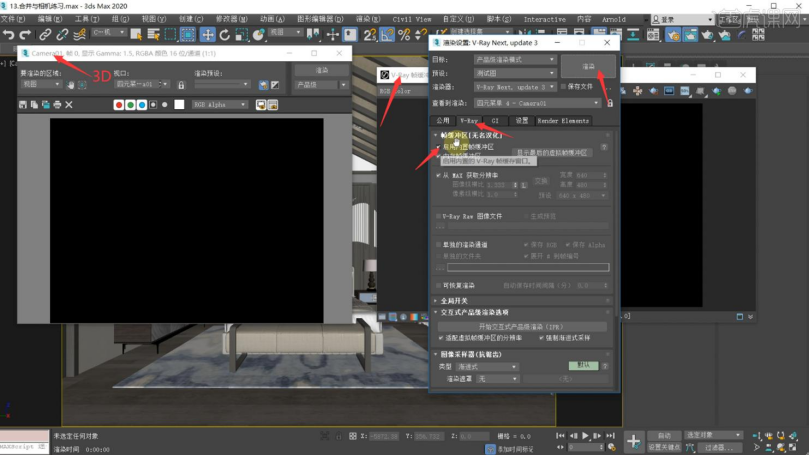
Task: Activate the Select Object tool
Action: 136,35
